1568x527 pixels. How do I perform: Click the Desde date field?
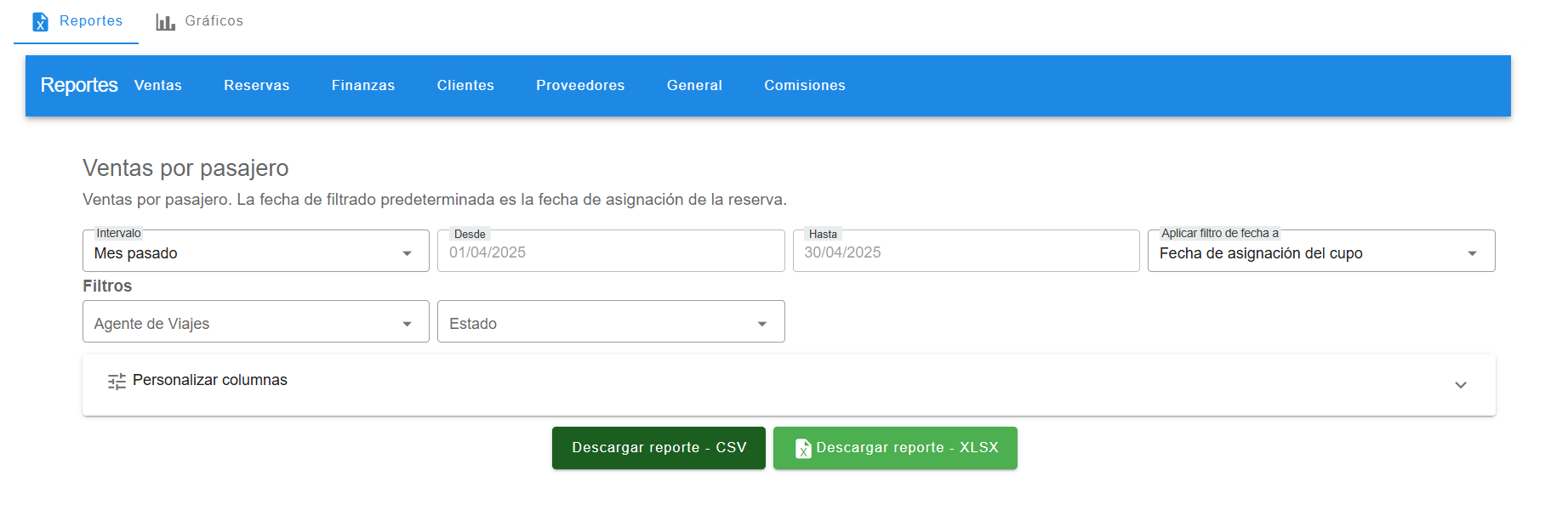coord(610,252)
